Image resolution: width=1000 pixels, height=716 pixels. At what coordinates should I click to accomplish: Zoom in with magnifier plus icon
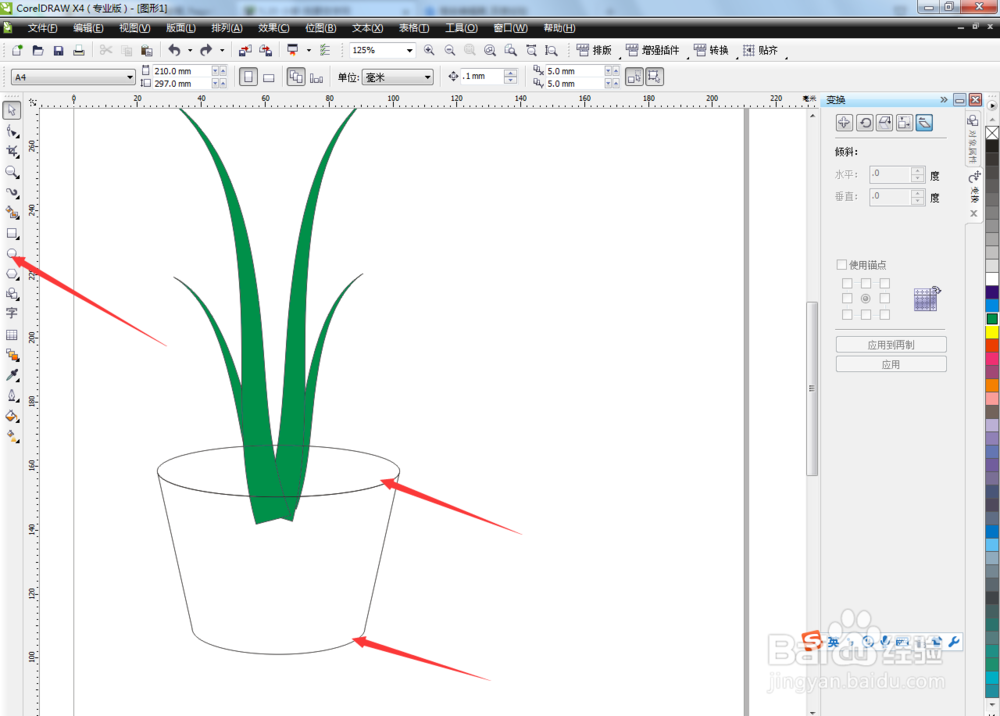[429, 50]
